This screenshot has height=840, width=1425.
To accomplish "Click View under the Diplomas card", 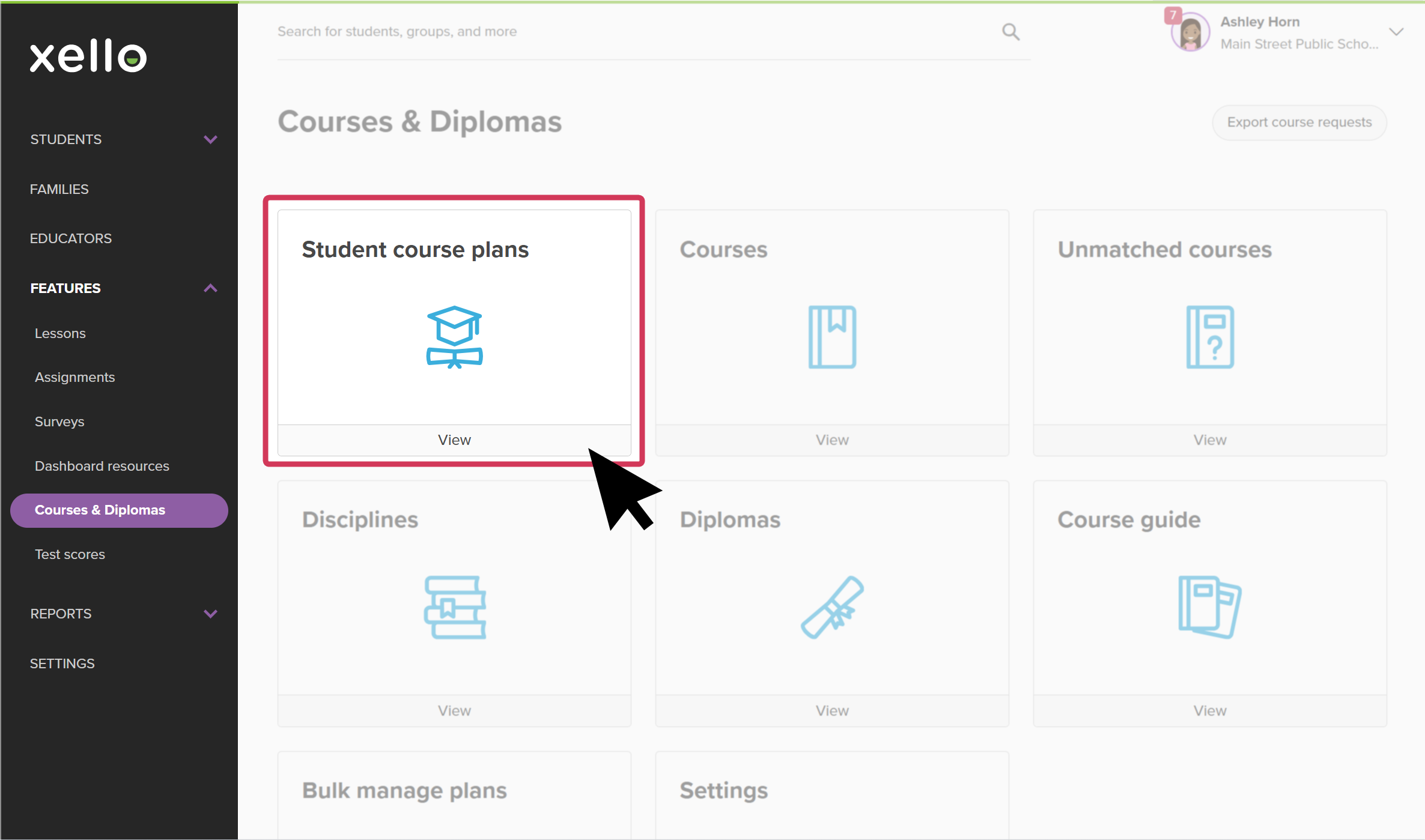I will pos(832,711).
